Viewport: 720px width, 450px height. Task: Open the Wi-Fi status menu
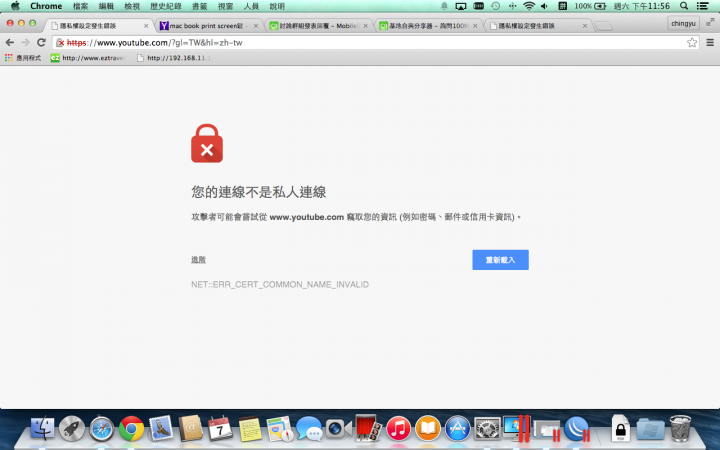click(529, 6)
